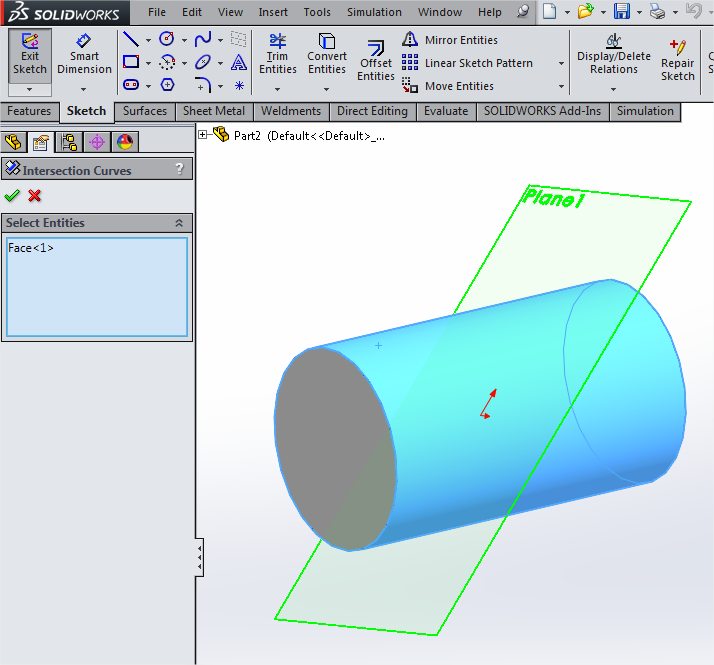Image resolution: width=714 pixels, height=665 pixels.
Task: Open the Insert menu
Action: tap(273, 12)
